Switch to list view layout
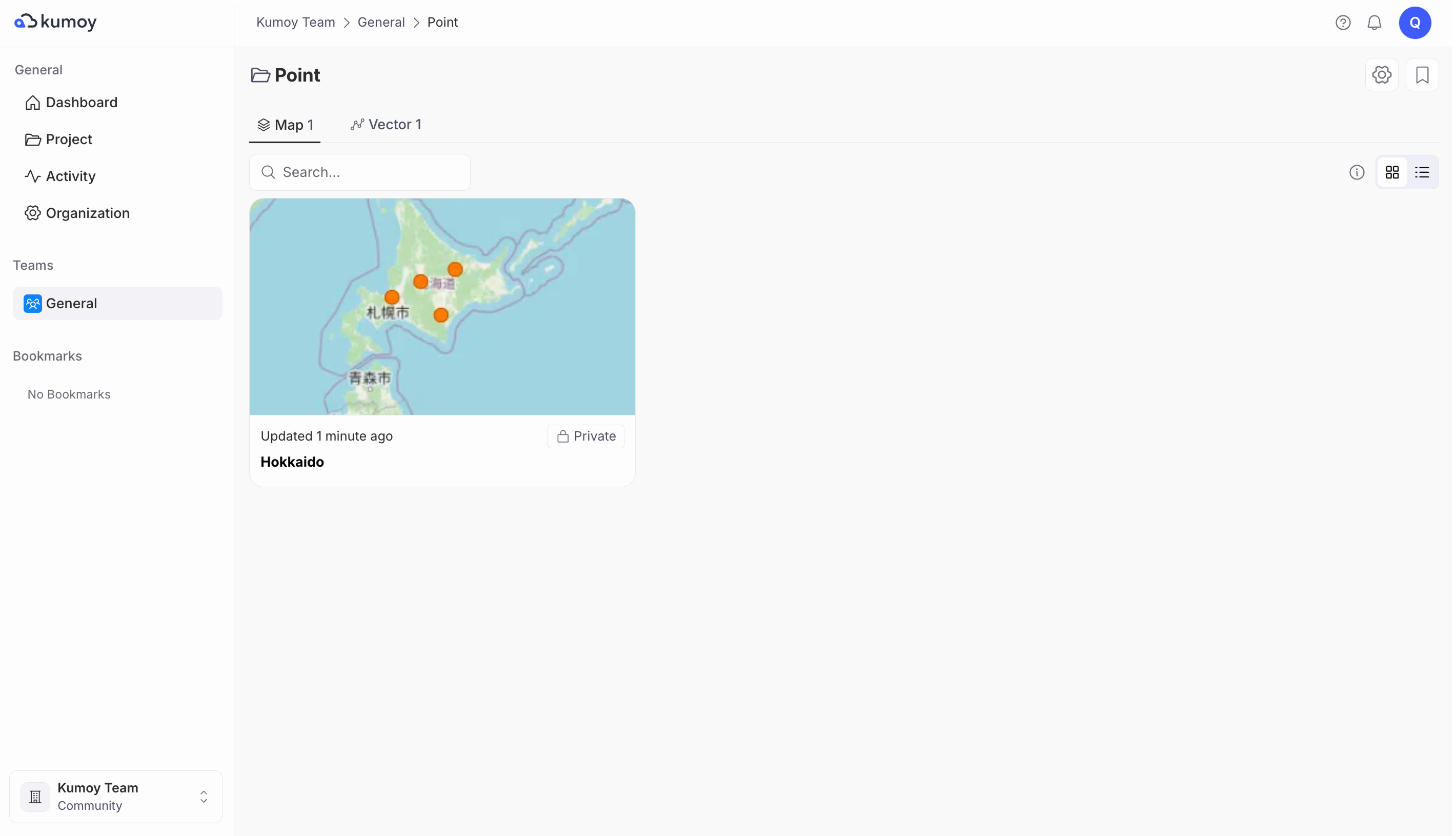 [1422, 172]
